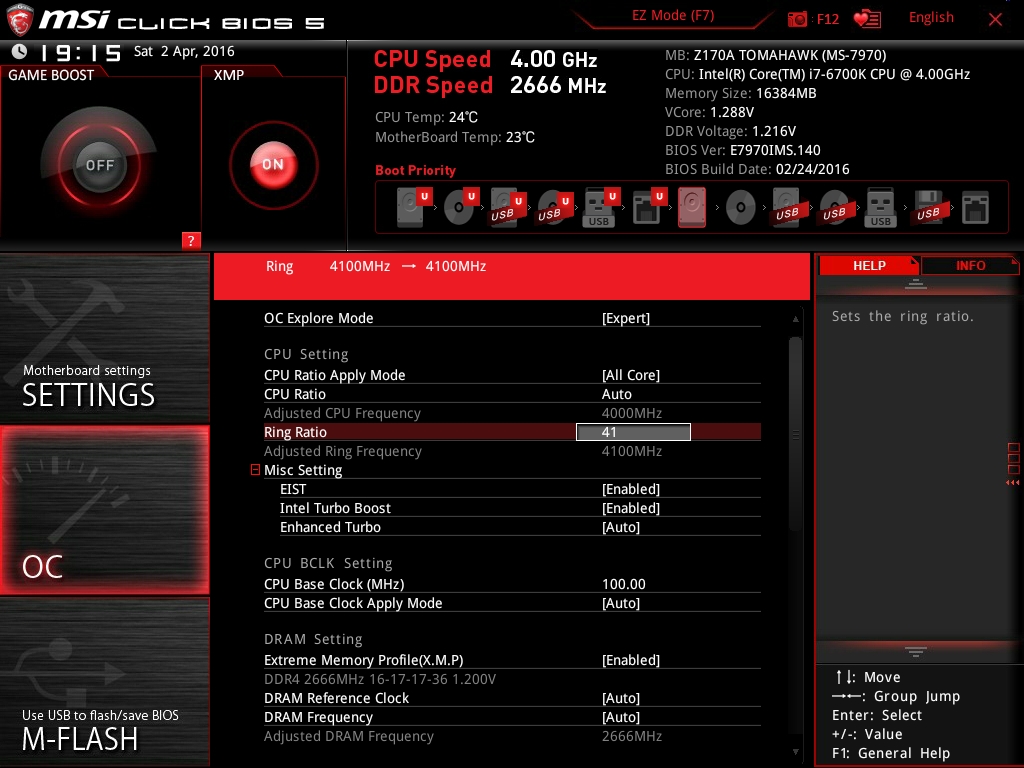Click the Adjusted Ring Frequency 4100MHz value
This screenshot has height=768, width=1024.
[x=632, y=451]
